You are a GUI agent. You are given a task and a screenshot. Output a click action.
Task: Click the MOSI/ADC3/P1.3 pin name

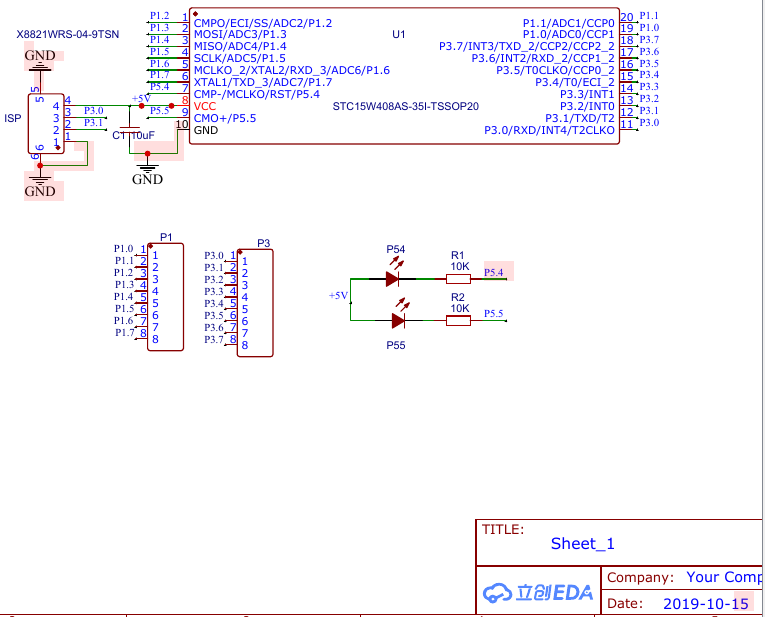point(240,34)
